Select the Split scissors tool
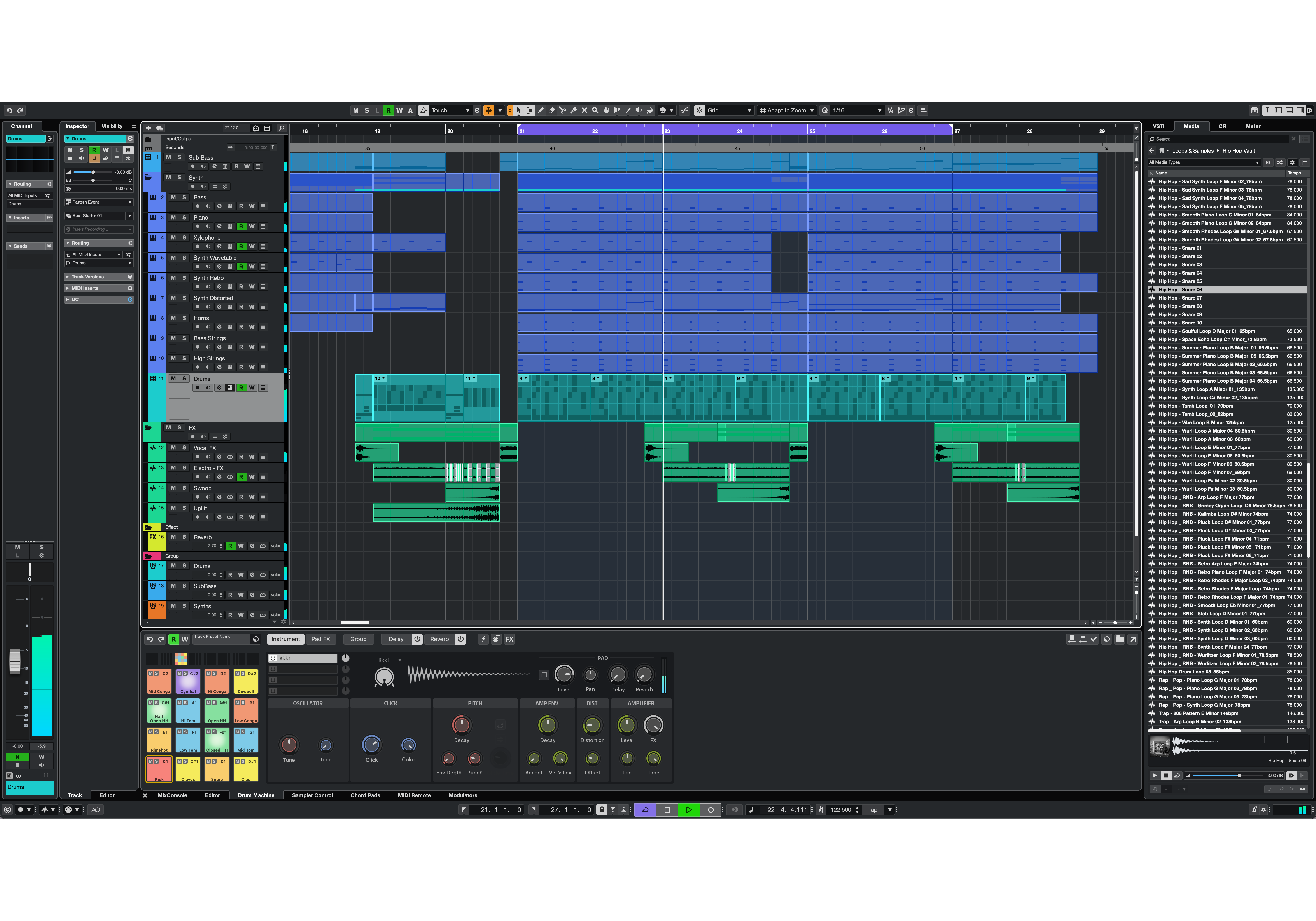The height and width of the screenshot is (921, 1316). point(562,111)
